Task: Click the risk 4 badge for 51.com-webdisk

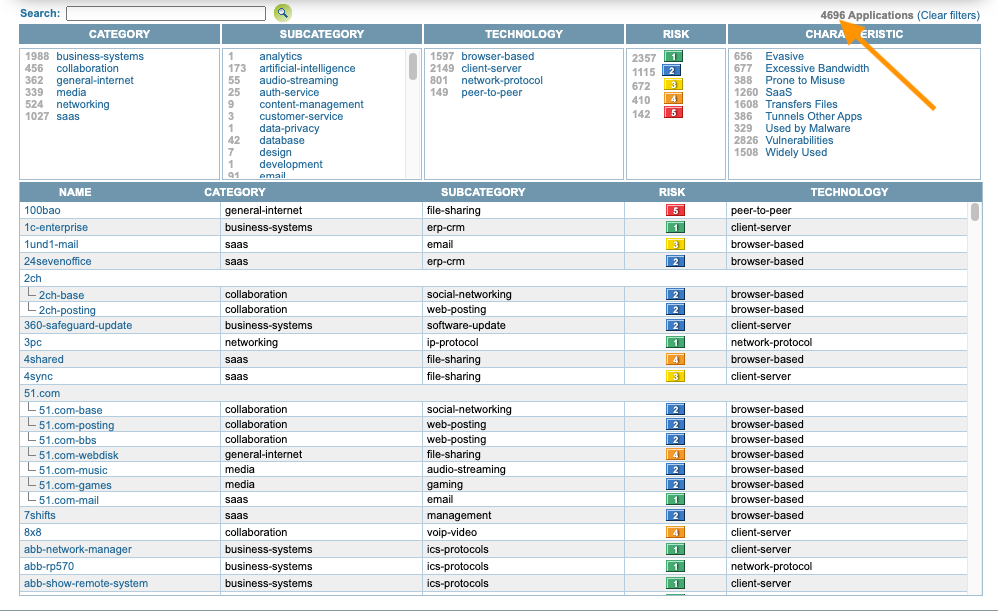Action: tap(675, 455)
